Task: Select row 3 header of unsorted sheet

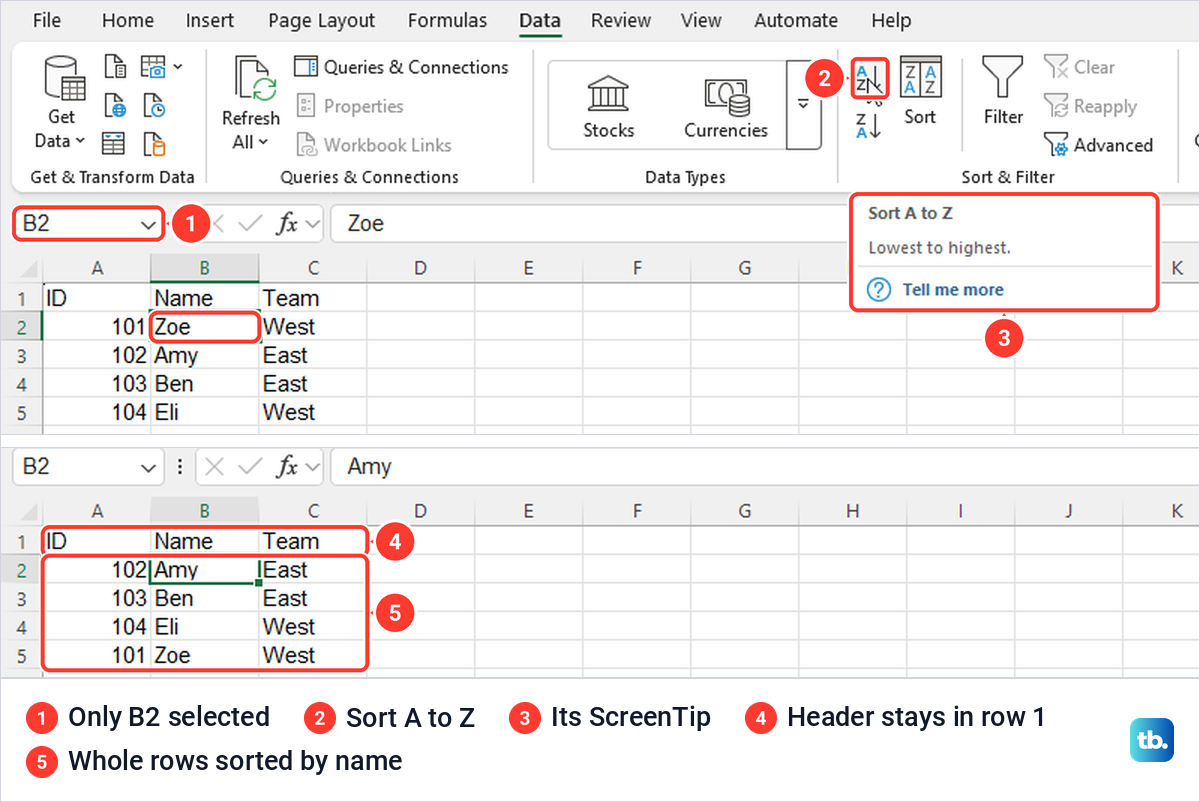Action: [22, 356]
